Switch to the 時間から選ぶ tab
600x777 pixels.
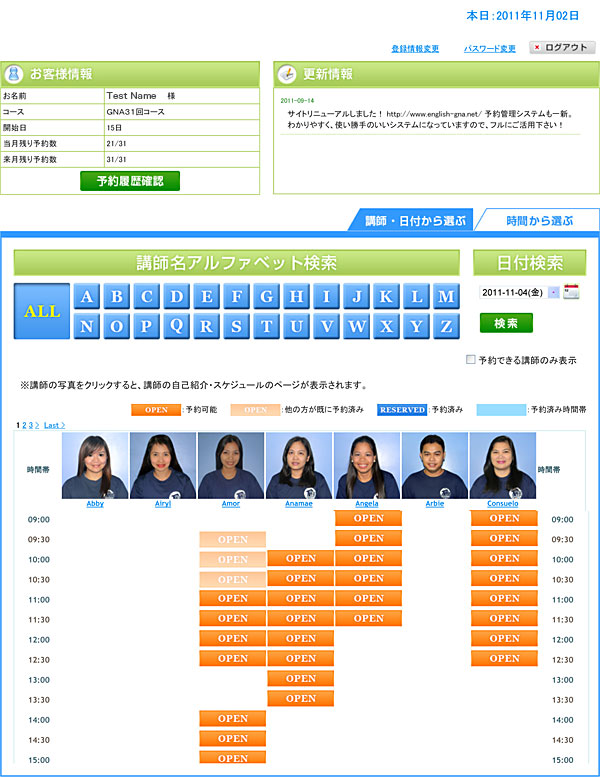(x=540, y=221)
